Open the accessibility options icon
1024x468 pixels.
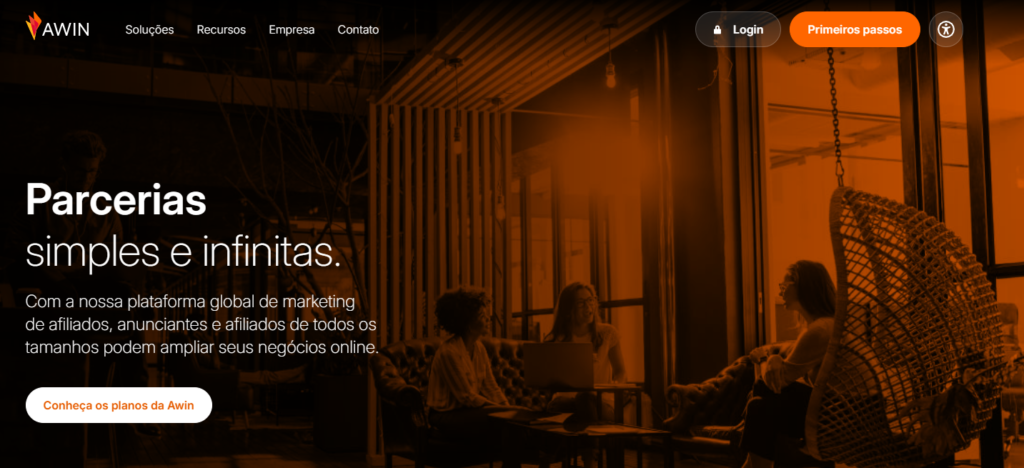point(946,30)
